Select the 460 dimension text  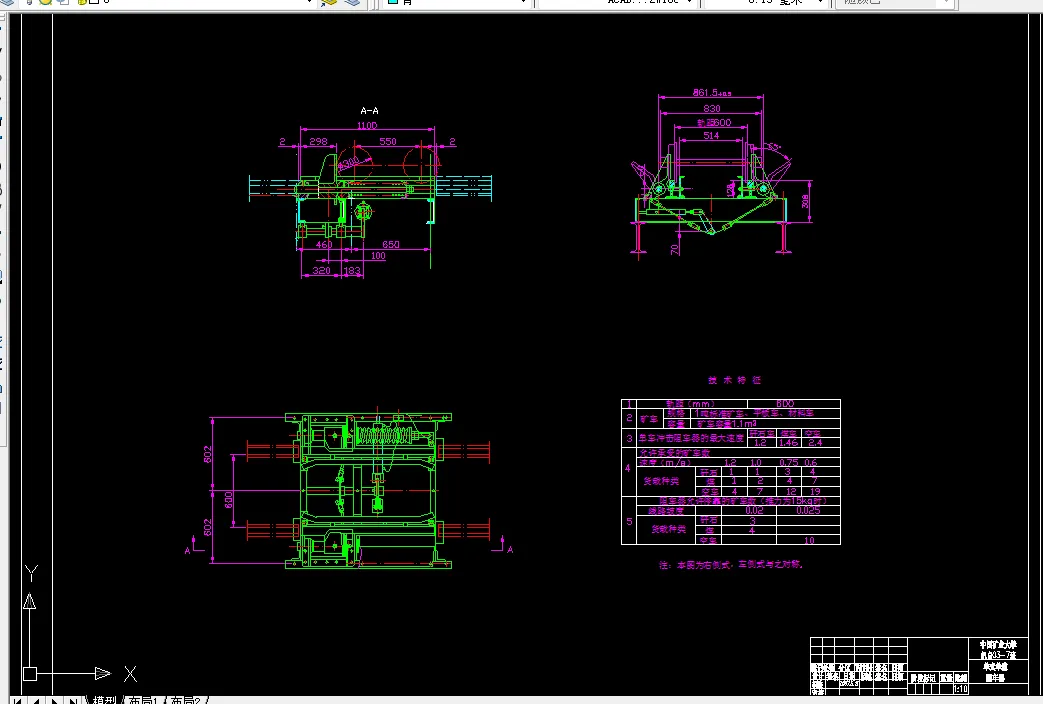point(324,244)
